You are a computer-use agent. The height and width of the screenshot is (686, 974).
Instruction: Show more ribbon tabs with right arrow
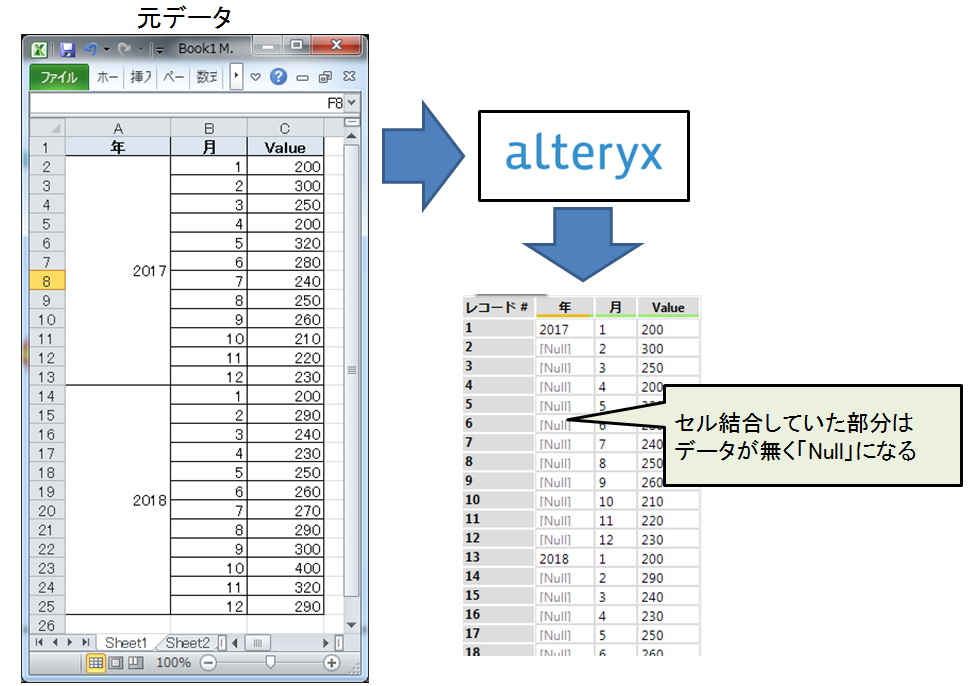point(236,77)
